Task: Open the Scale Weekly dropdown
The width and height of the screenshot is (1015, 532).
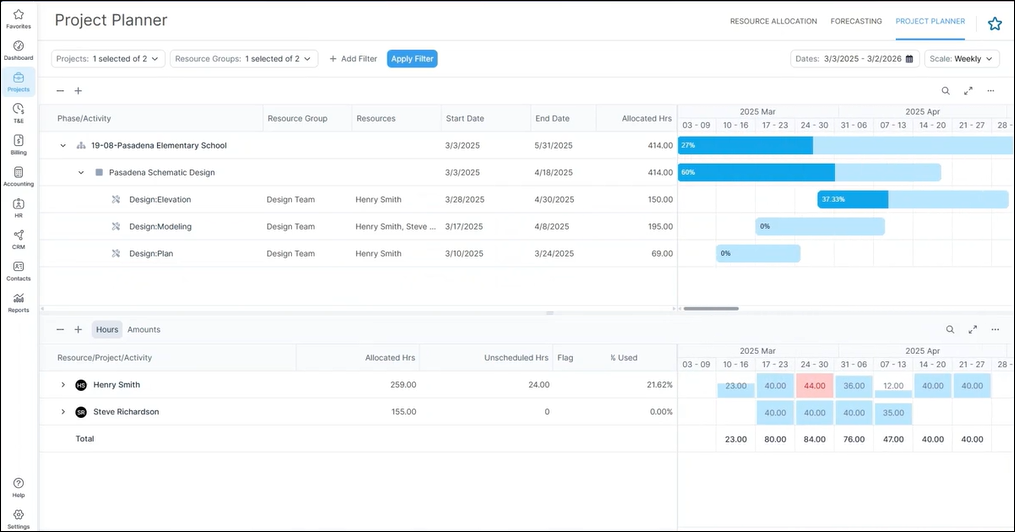Action: (x=961, y=59)
